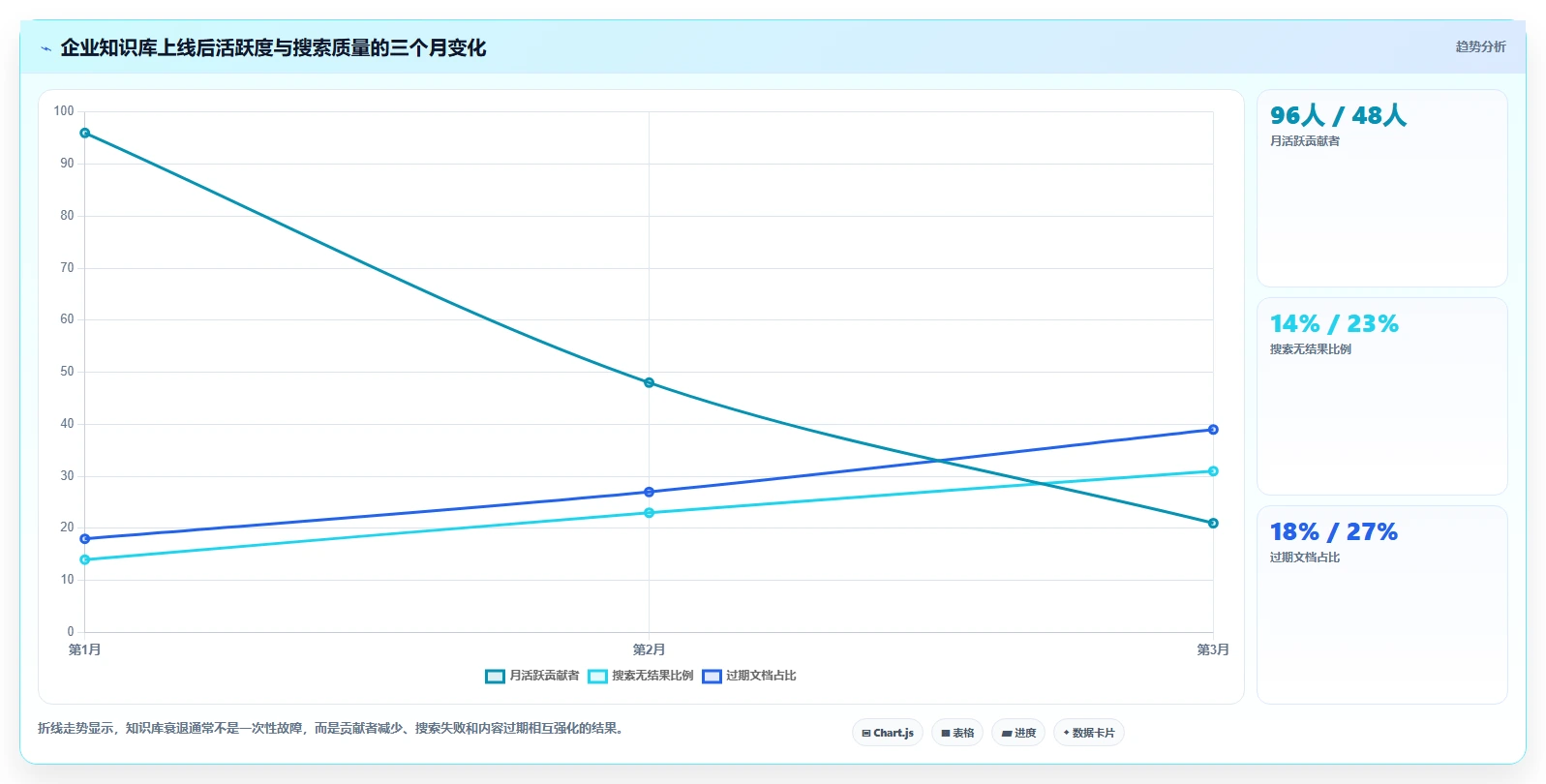1546x784 pixels.
Task: Toggle the 月活跃贡献者 legend color box
Action: [495, 676]
